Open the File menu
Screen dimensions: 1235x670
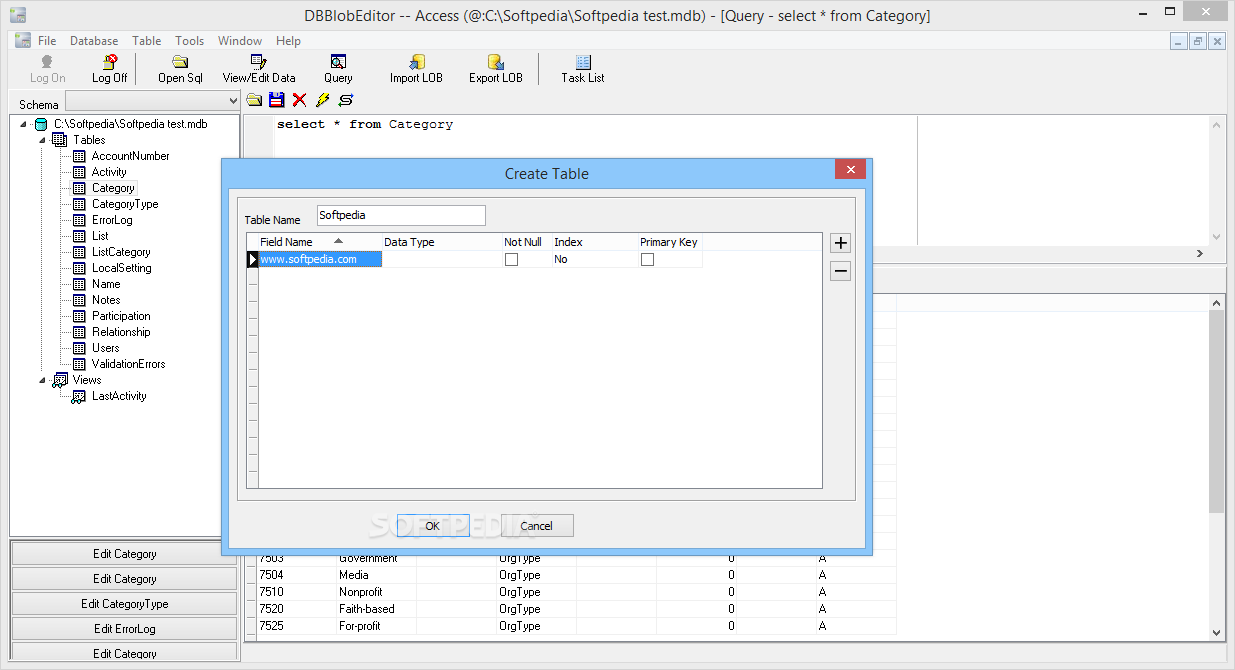click(x=47, y=41)
